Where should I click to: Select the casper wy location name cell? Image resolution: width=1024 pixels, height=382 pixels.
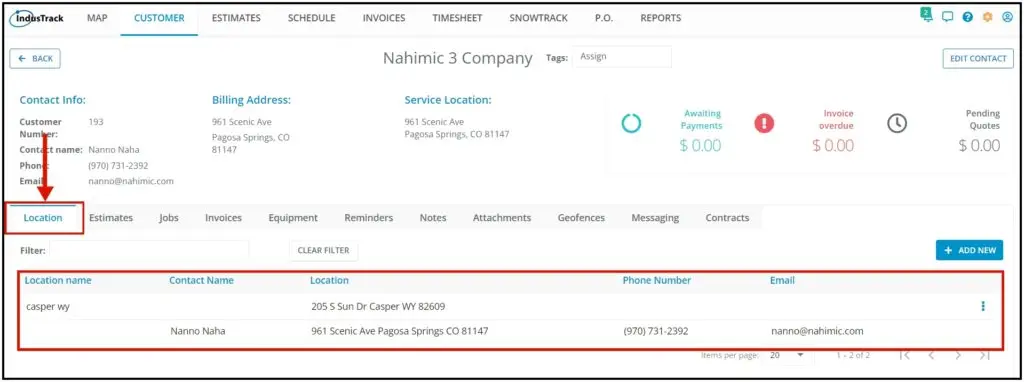(48, 306)
